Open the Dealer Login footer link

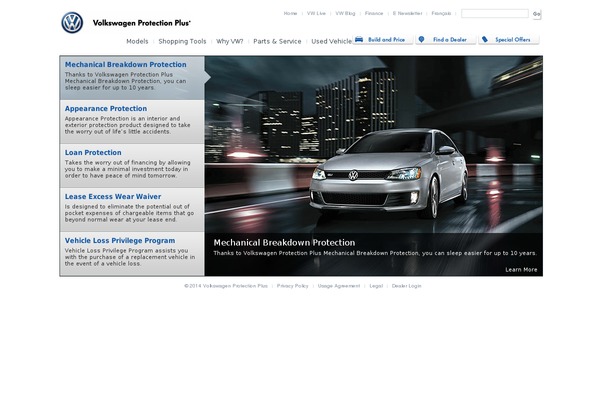point(406,286)
